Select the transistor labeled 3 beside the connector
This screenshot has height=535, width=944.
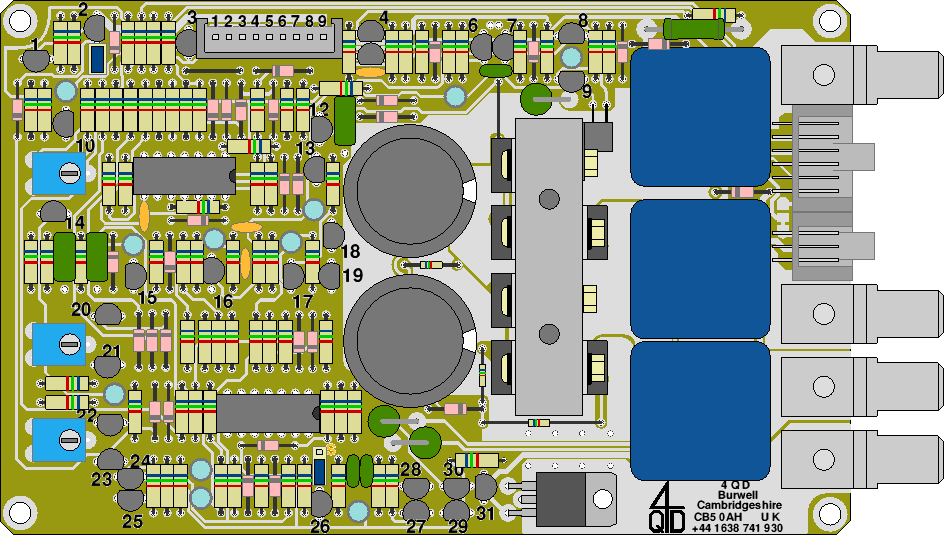[188, 42]
